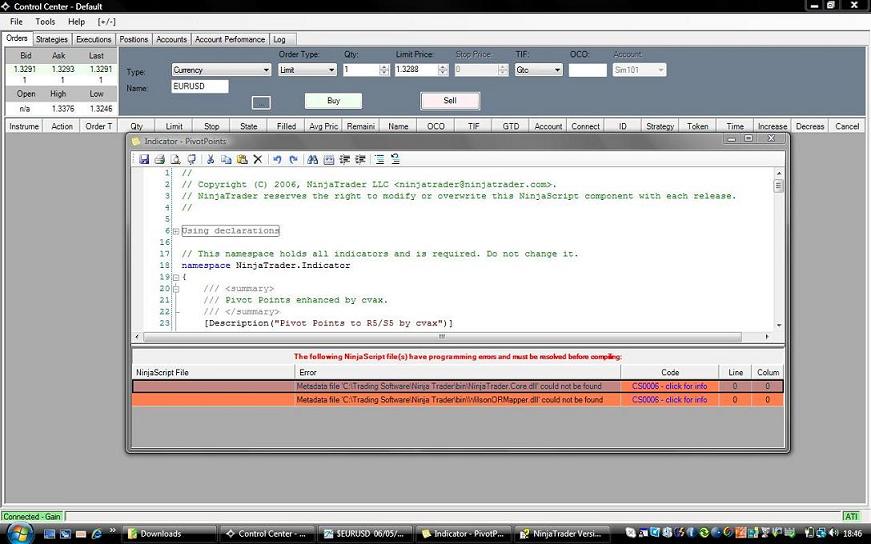Image resolution: width=871 pixels, height=544 pixels.
Task: Click the Undo arrow icon
Action: pyautogui.click(x=278, y=159)
